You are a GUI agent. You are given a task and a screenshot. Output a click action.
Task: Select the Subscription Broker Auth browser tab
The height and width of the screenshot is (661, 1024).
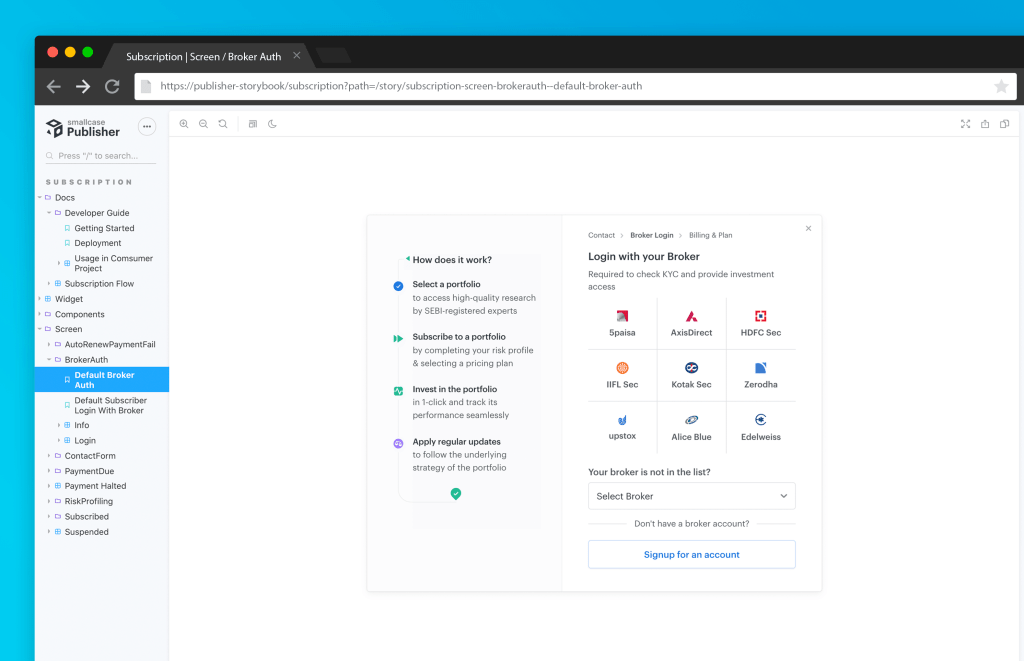pyautogui.click(x=203, y=56)
